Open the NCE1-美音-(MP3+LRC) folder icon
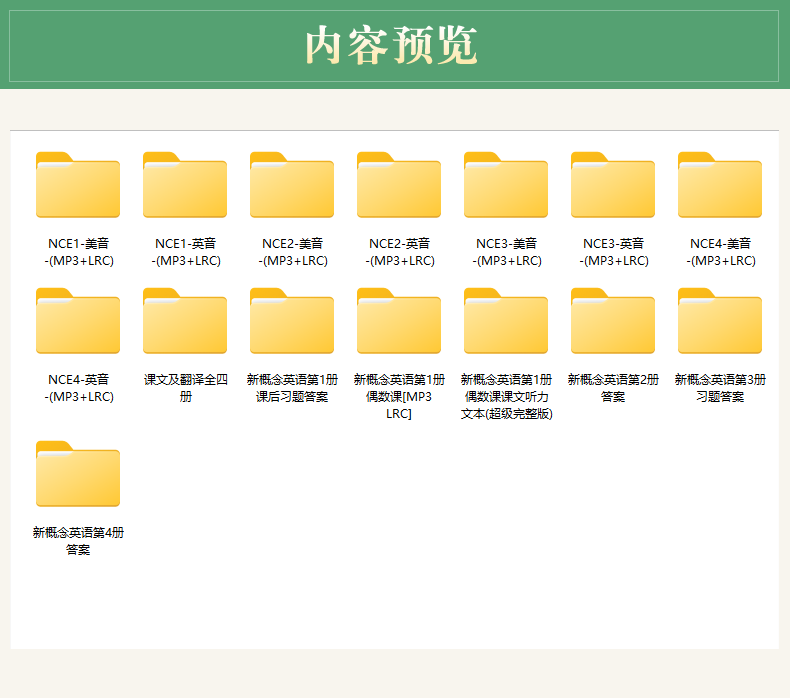This screenshot has width=790, height=698. (78, 185)
